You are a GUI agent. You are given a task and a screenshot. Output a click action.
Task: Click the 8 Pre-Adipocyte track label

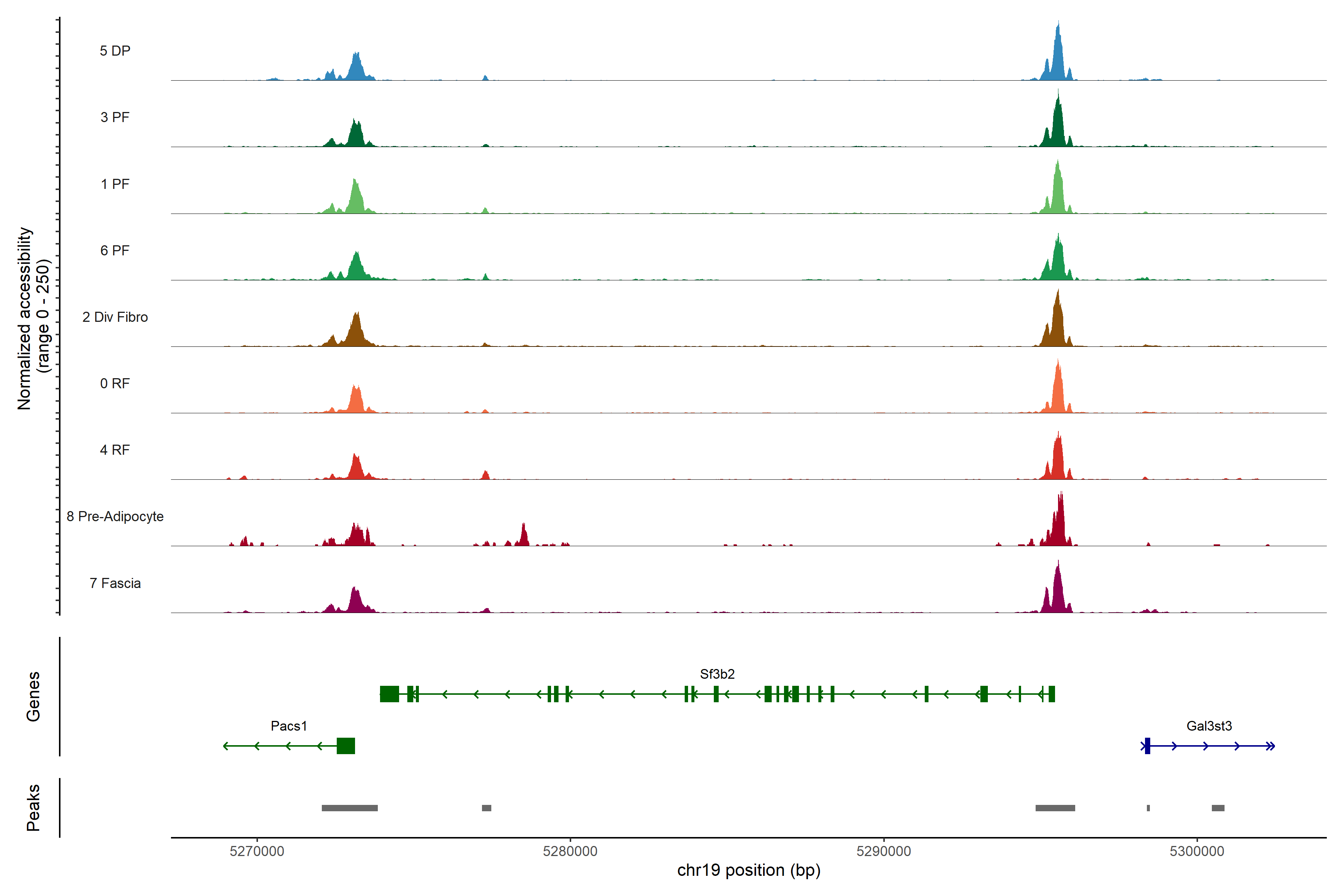115,517
